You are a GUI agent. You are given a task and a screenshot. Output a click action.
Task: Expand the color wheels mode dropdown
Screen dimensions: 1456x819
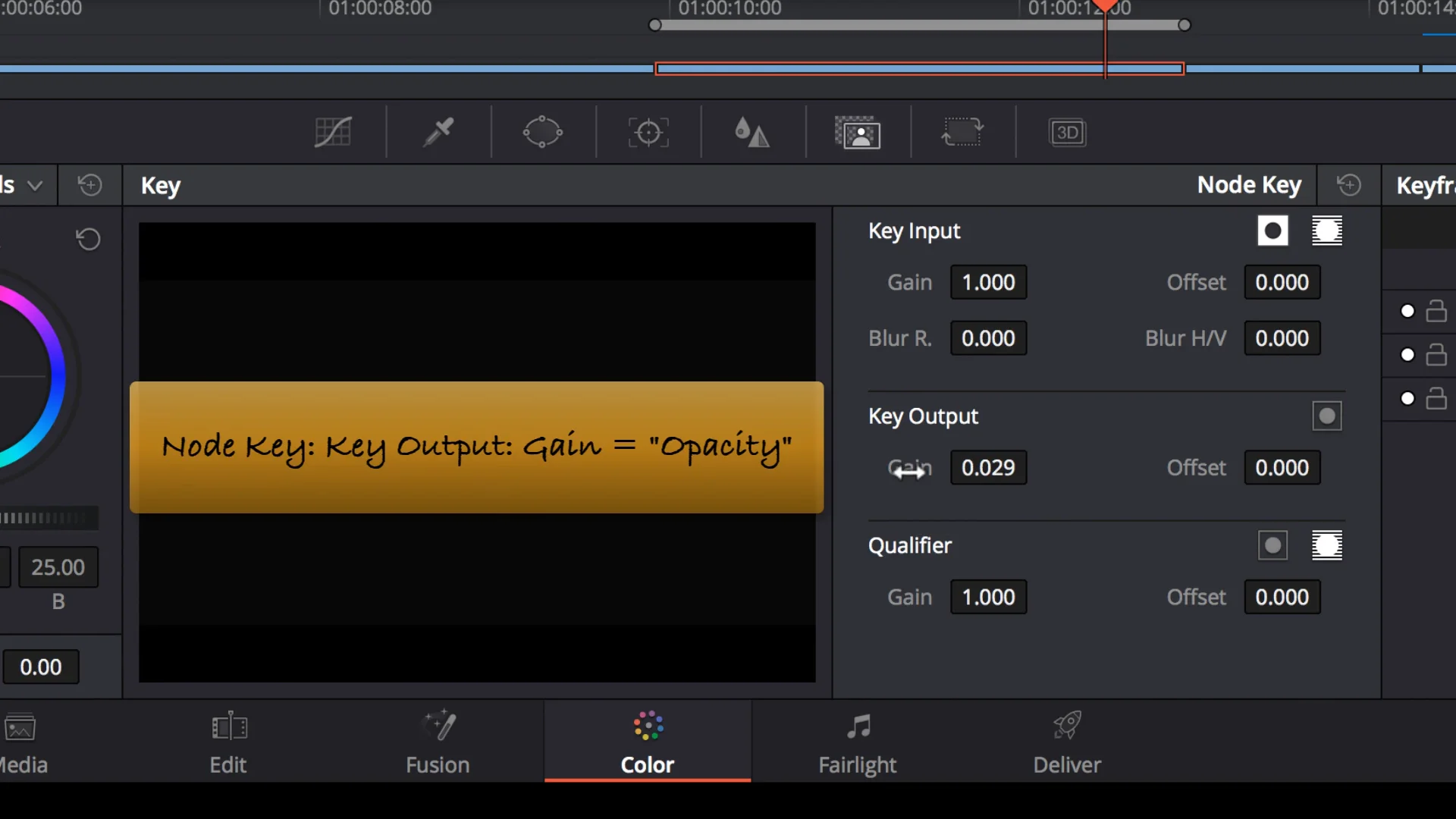[34, 185]
